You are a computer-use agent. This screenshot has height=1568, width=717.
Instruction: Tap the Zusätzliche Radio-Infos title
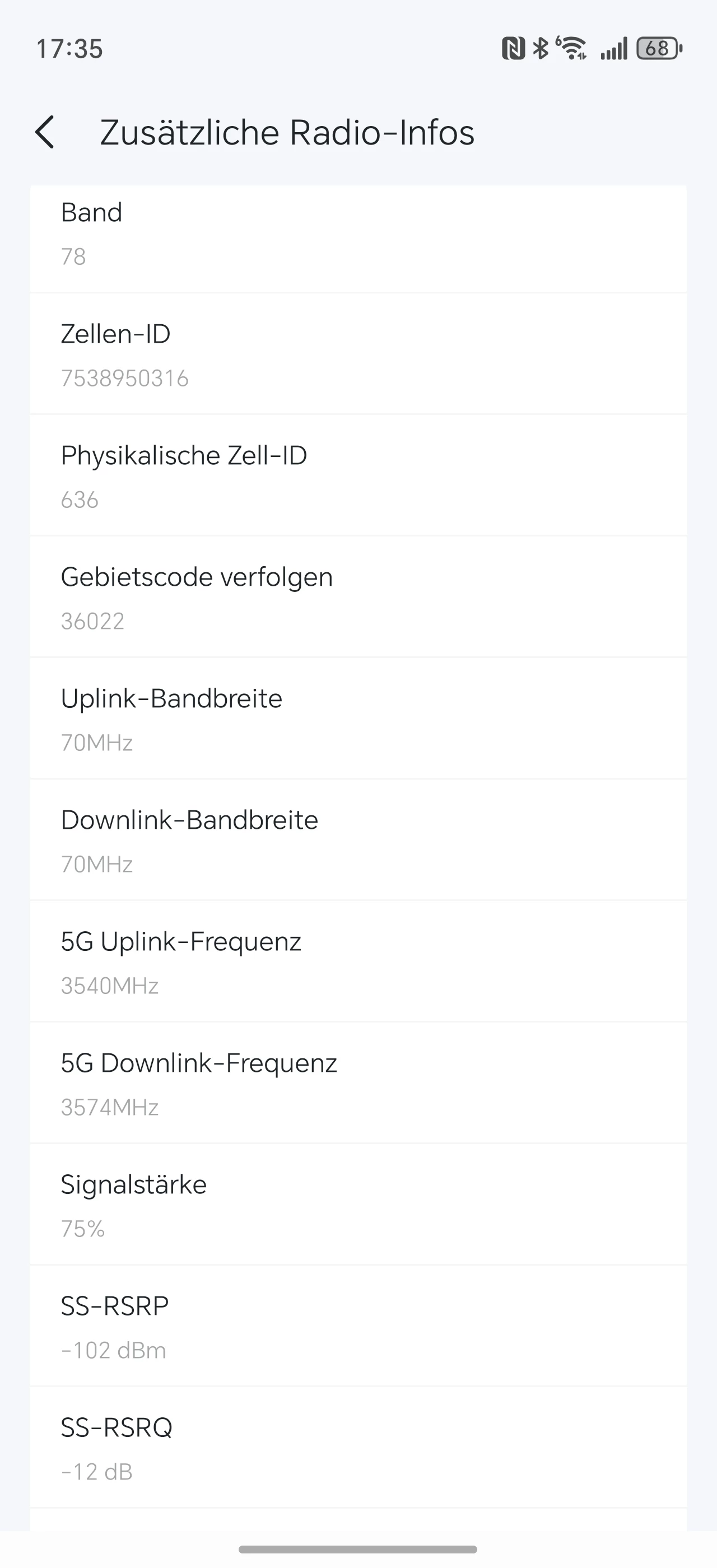click(x=287, y=133)
